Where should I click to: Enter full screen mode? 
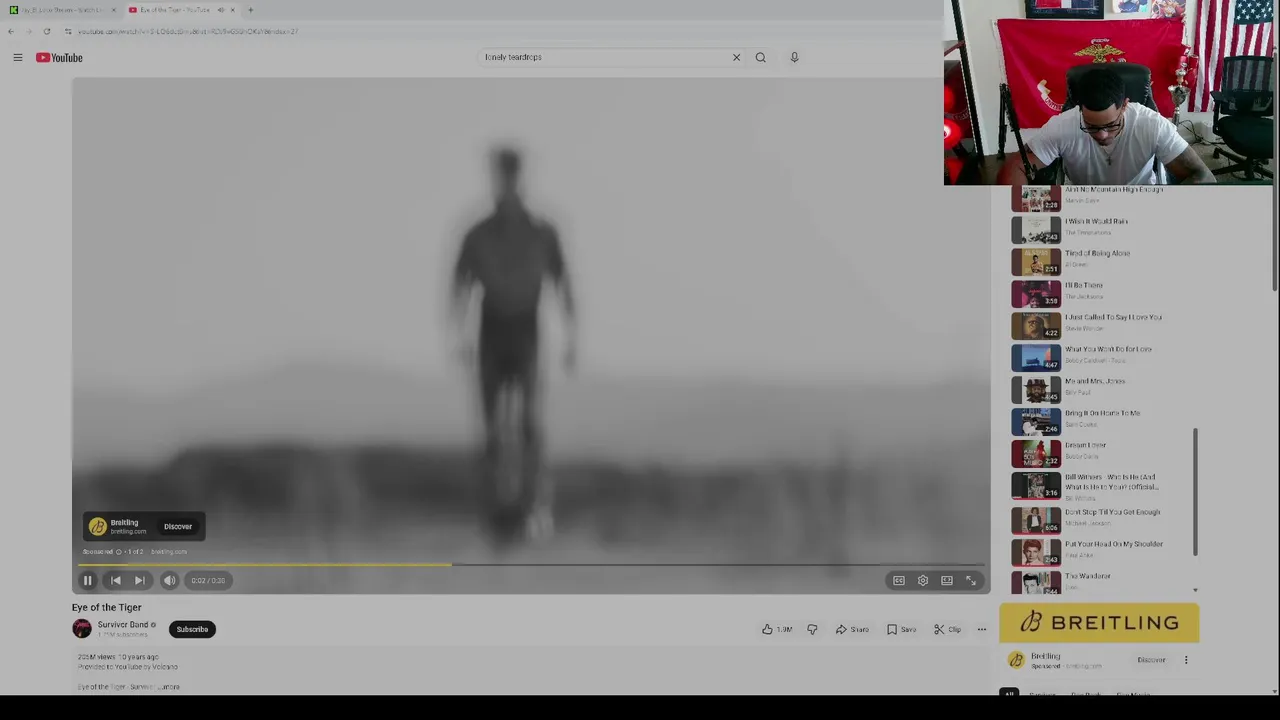click(971, 580)
